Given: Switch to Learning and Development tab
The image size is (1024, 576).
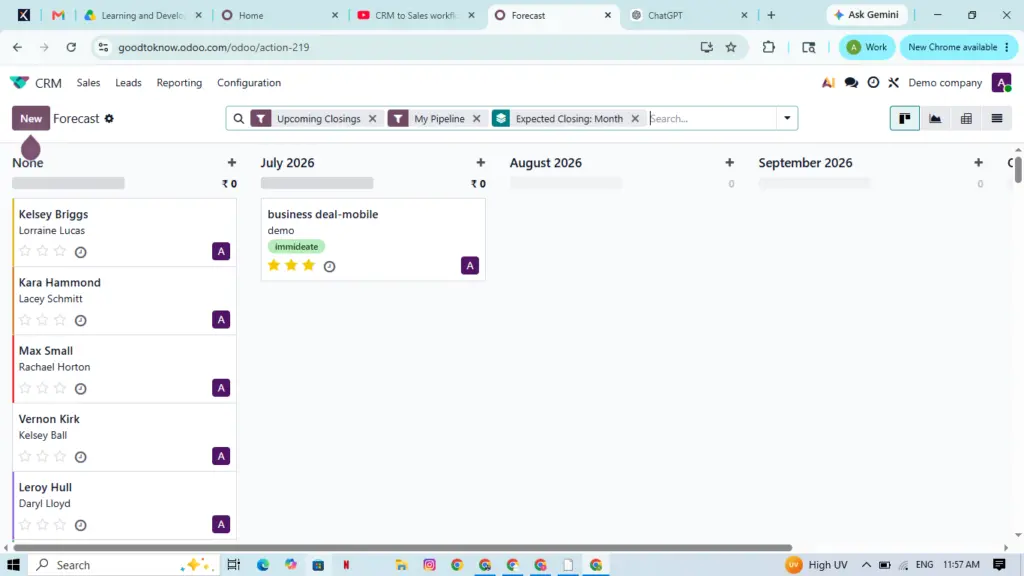Looking at the screenshot, I should click(x=143, y=15).
